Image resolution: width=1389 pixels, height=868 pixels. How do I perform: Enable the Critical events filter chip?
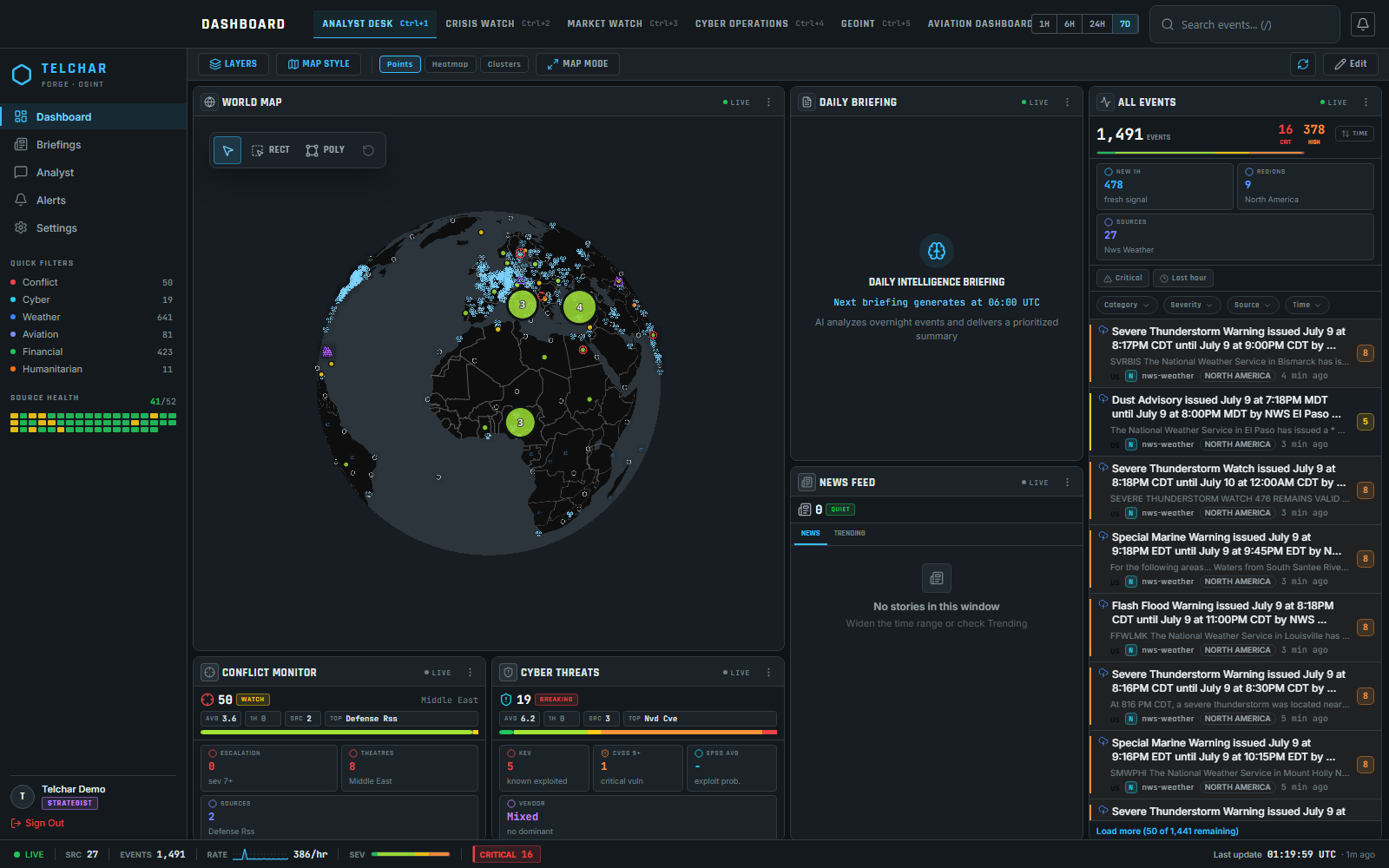tap(1122, 278)
